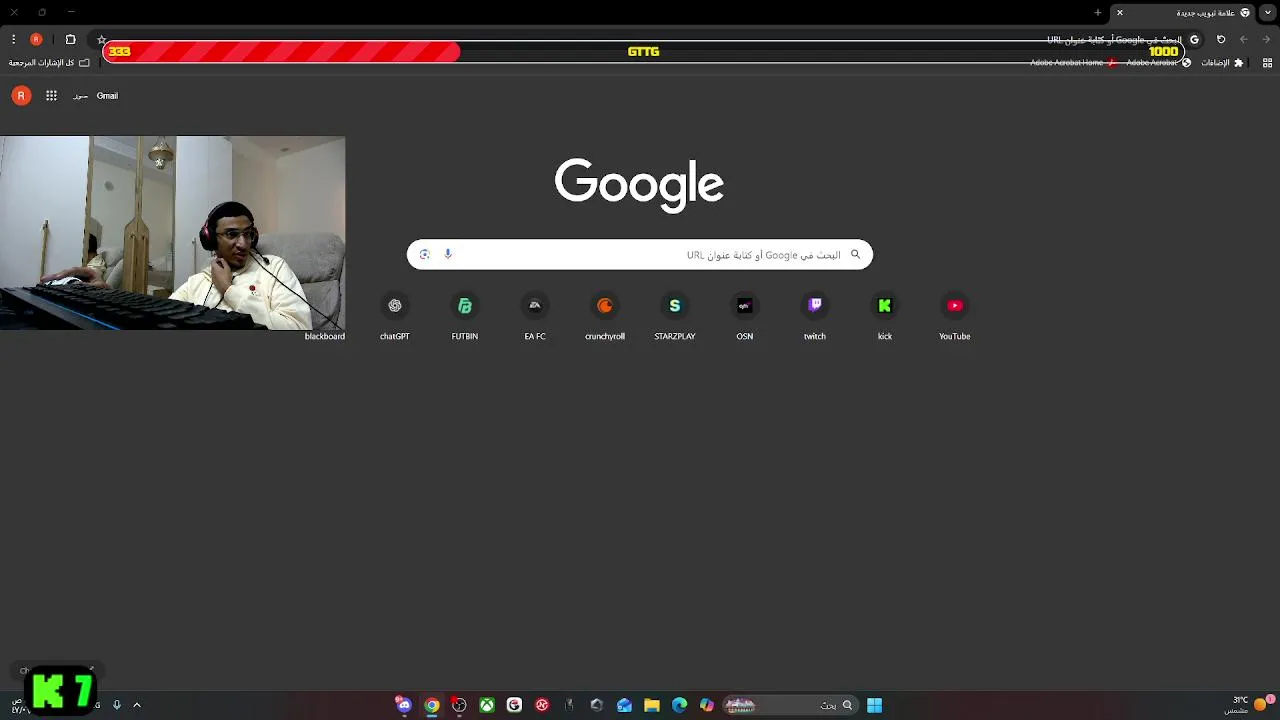This screenshot has width=1280, height=720.
Task: Open the EA FC shortcut tile
Action: point(534,316)
